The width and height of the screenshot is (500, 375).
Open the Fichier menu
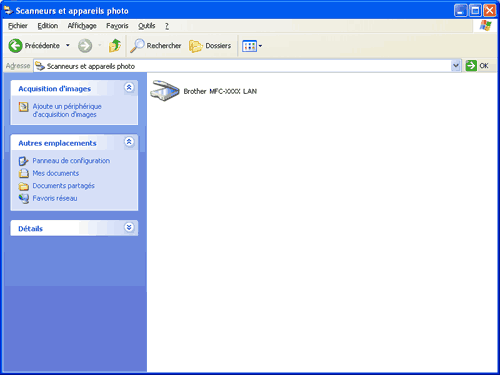[x=18, y=26]
